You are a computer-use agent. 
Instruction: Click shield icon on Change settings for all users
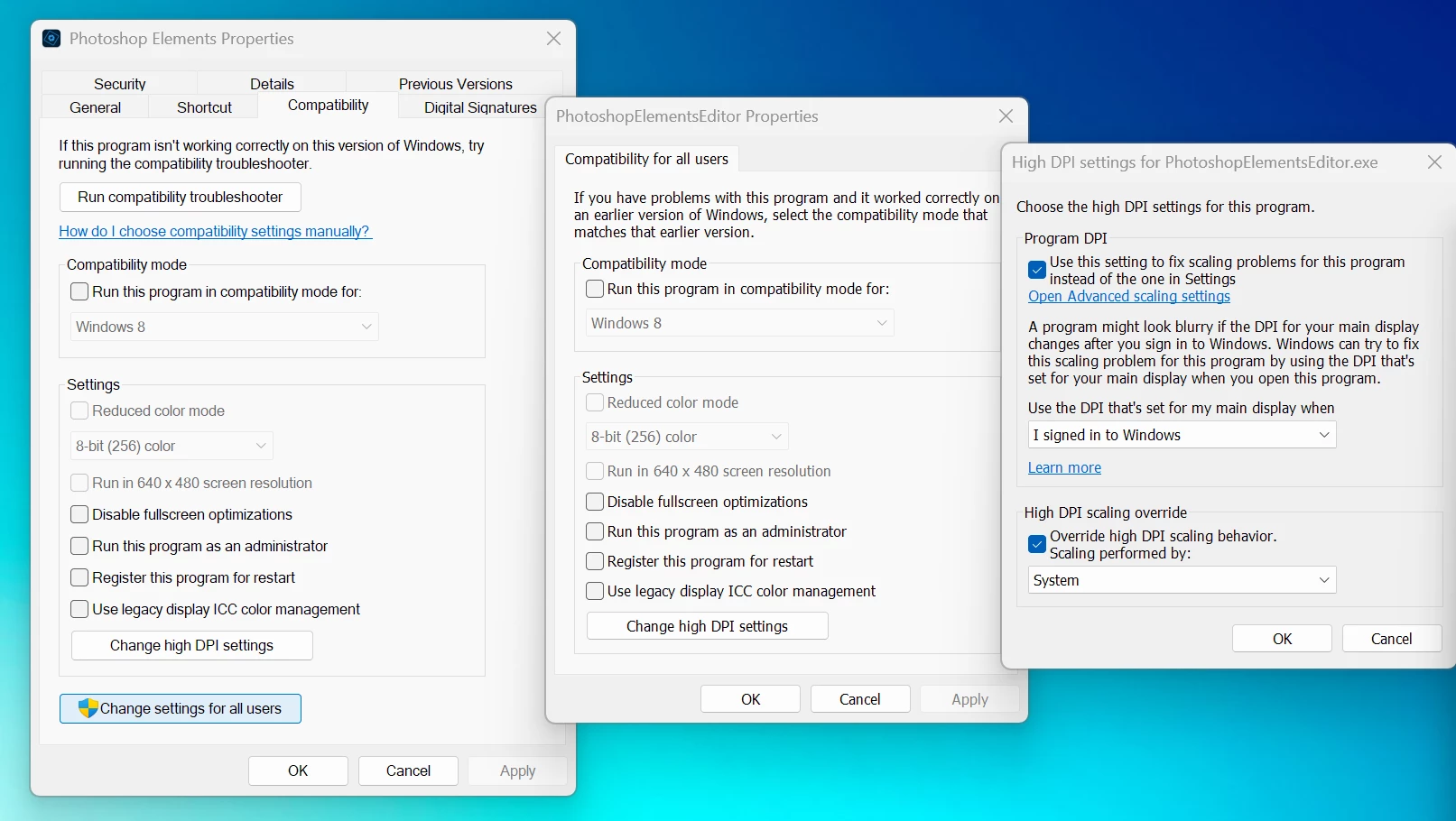click(88, 708)
